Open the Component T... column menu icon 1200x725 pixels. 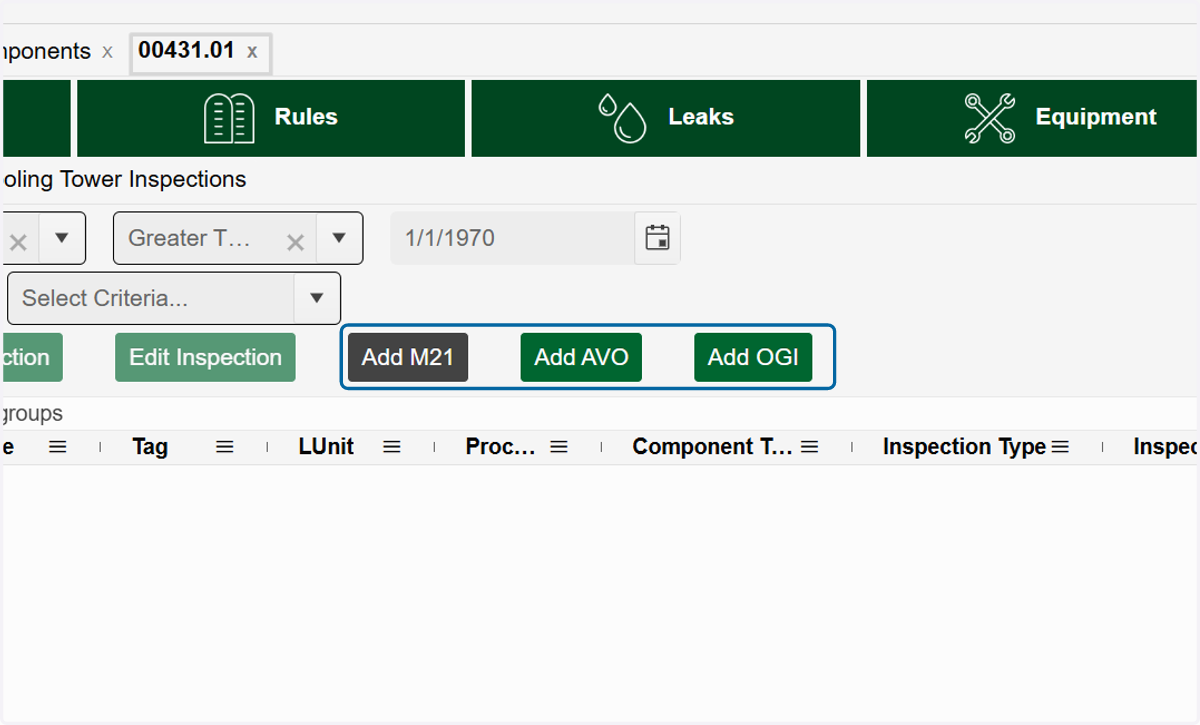coord(810,447)
